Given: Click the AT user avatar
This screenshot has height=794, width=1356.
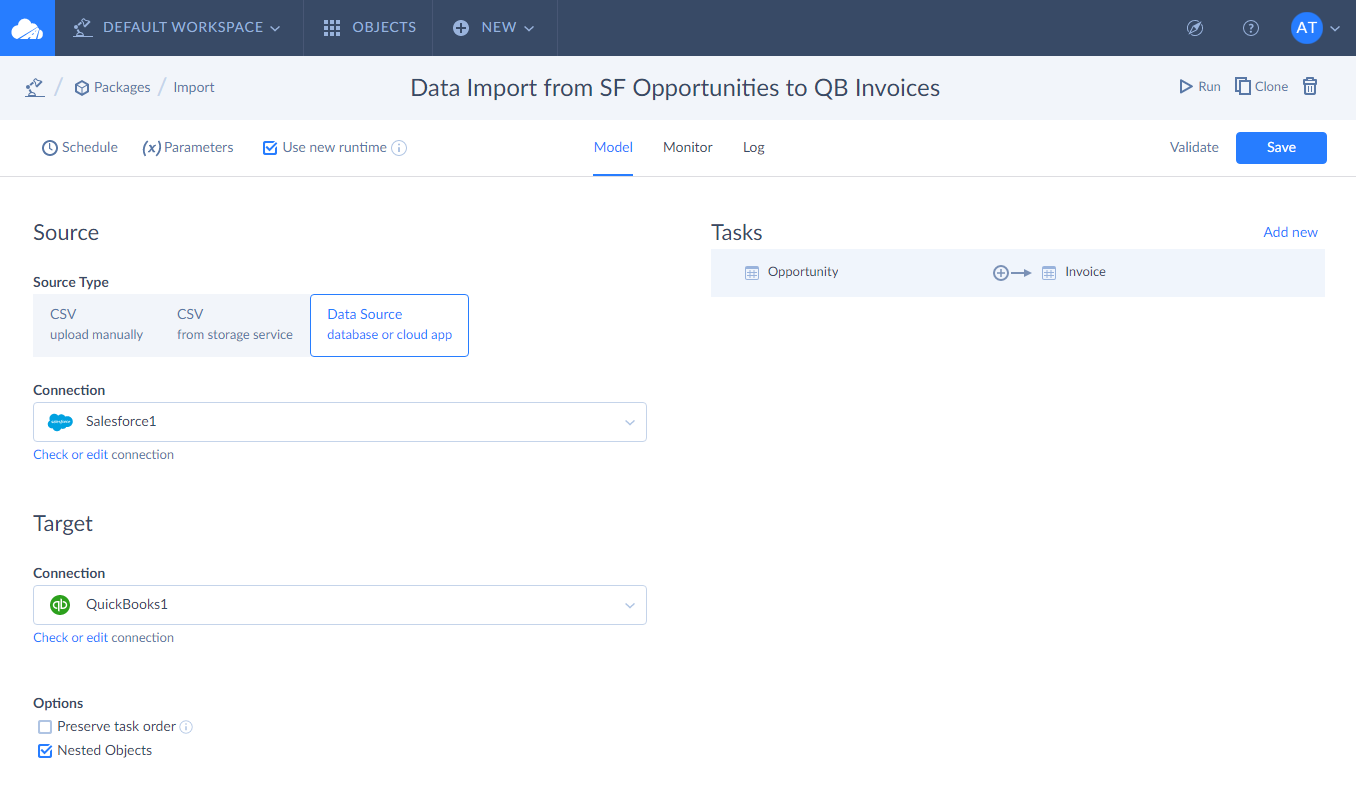Looking at the screenshot, I should (x=1306, y=28).
